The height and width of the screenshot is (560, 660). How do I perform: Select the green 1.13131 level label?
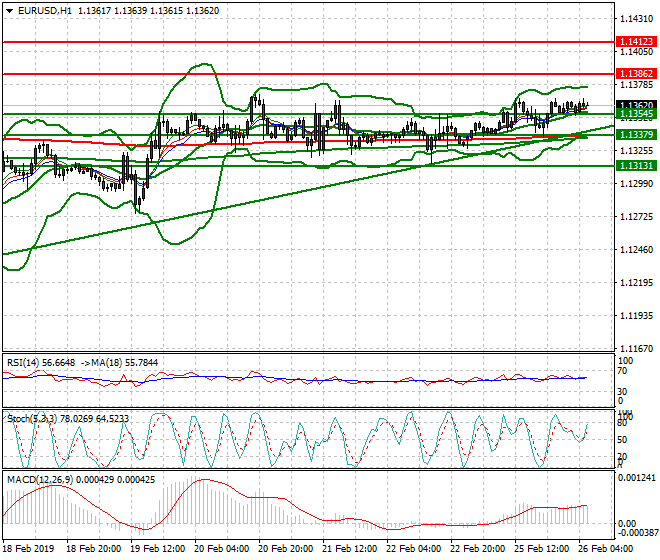click(636, 166)
